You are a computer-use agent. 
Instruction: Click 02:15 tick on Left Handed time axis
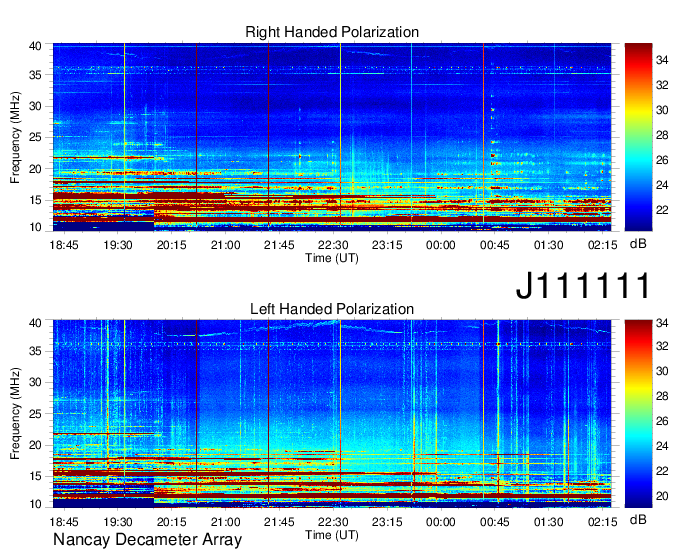(602, 522)
